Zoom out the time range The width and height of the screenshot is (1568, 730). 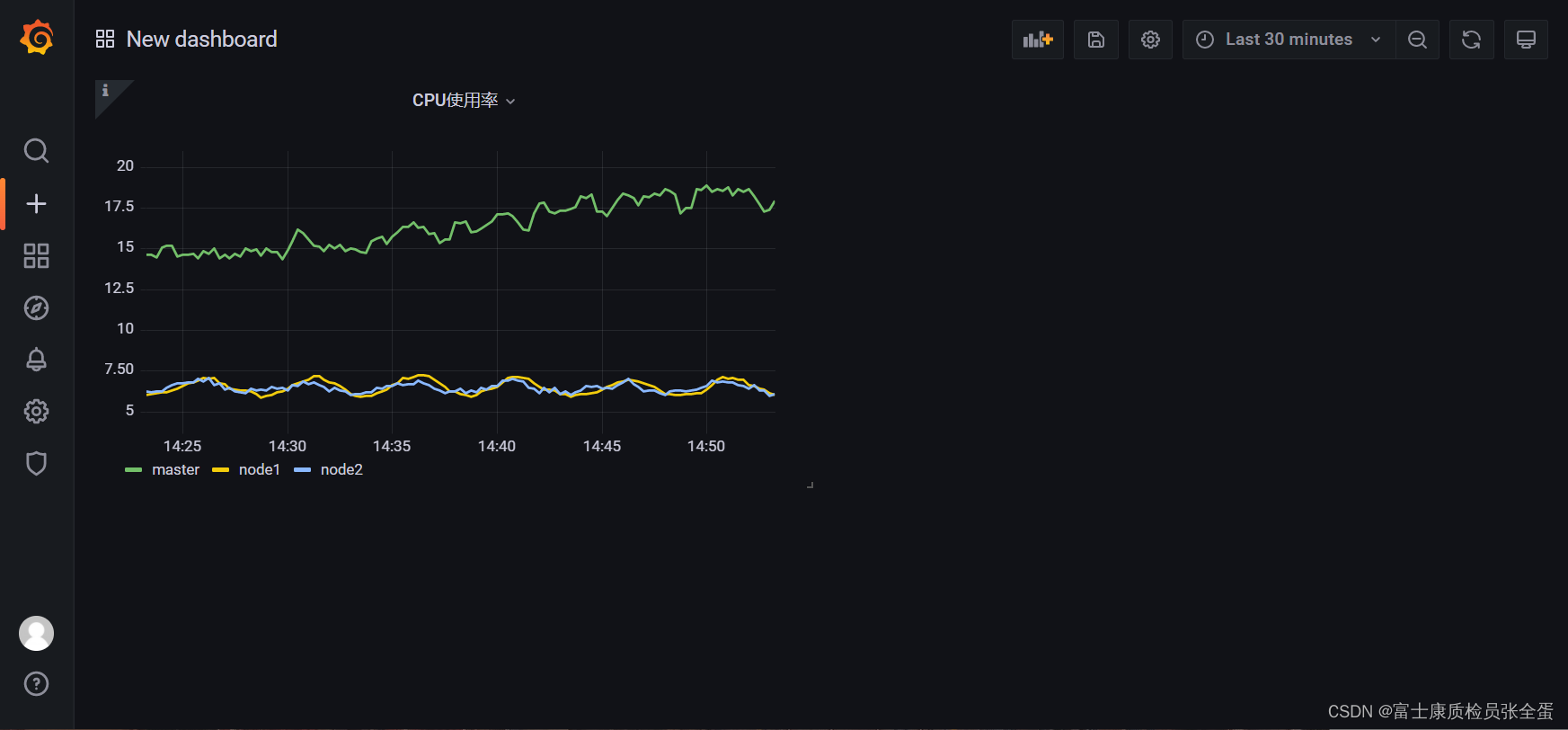1417,40
